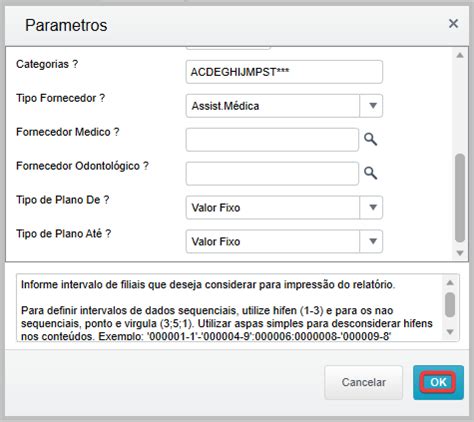This screenshot has width=474, height=422.
Task: Click the partially hidden field above Categorias
Action: pyautogui.click(x=228, y=48)
